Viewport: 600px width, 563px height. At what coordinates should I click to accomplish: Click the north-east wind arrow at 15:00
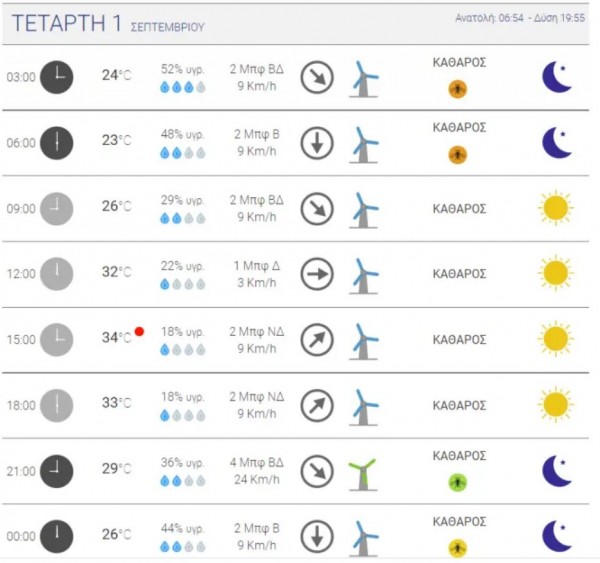point(317,340)
